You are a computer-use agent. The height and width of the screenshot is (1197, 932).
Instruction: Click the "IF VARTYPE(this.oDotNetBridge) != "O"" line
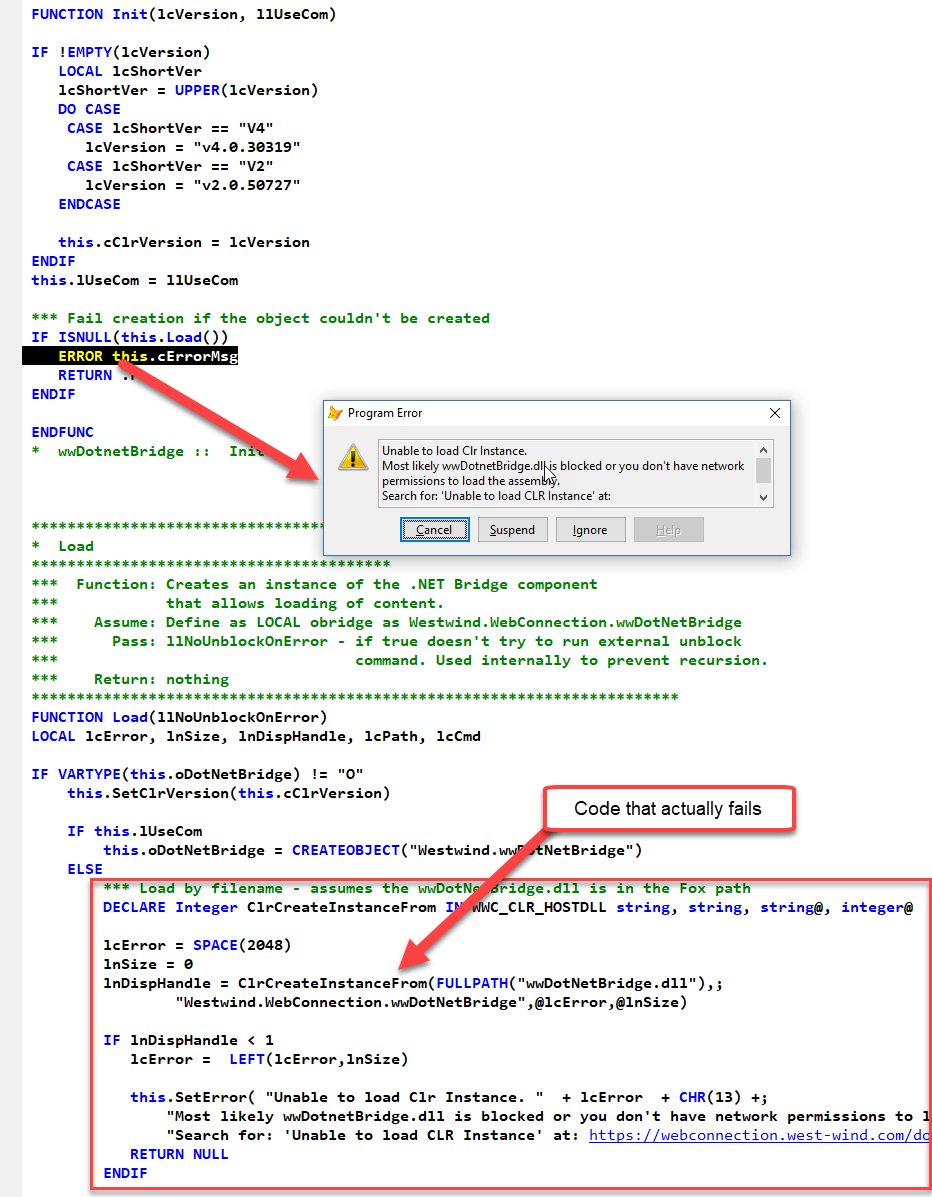click(197, 774)
